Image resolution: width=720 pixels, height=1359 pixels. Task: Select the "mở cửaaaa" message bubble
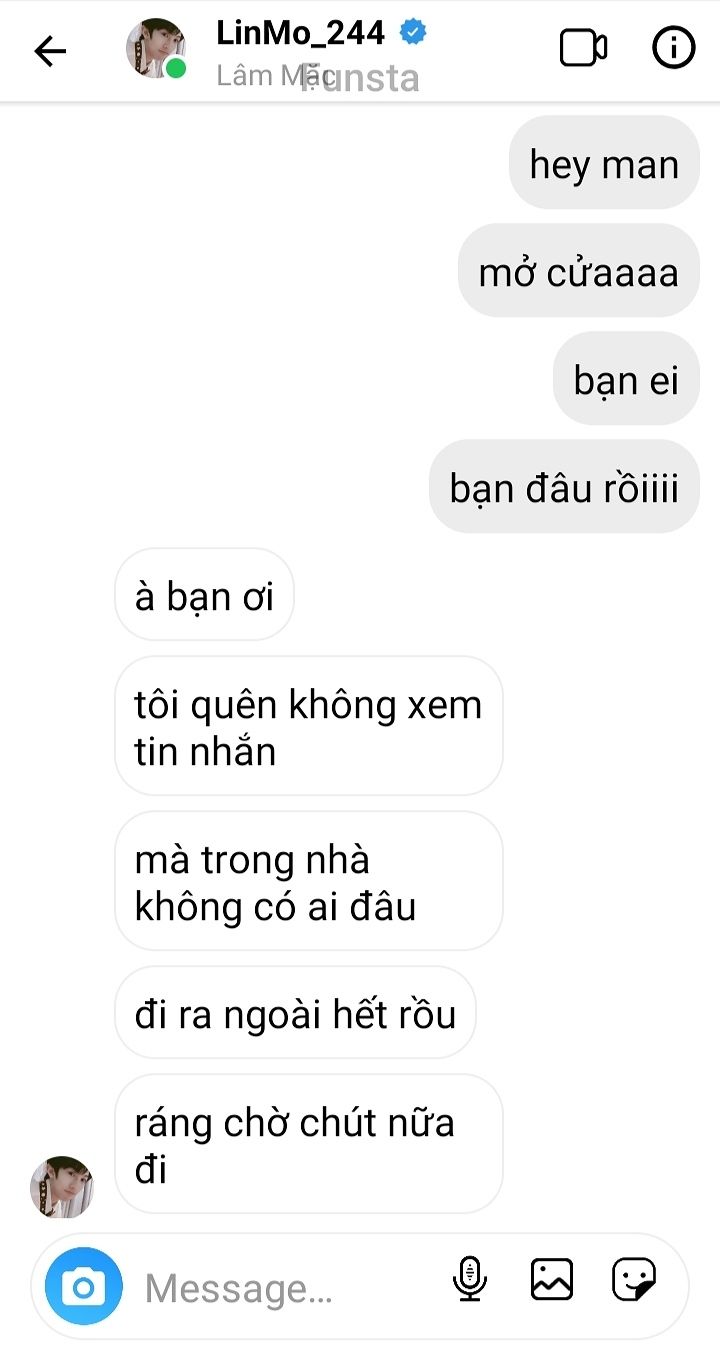579,271
